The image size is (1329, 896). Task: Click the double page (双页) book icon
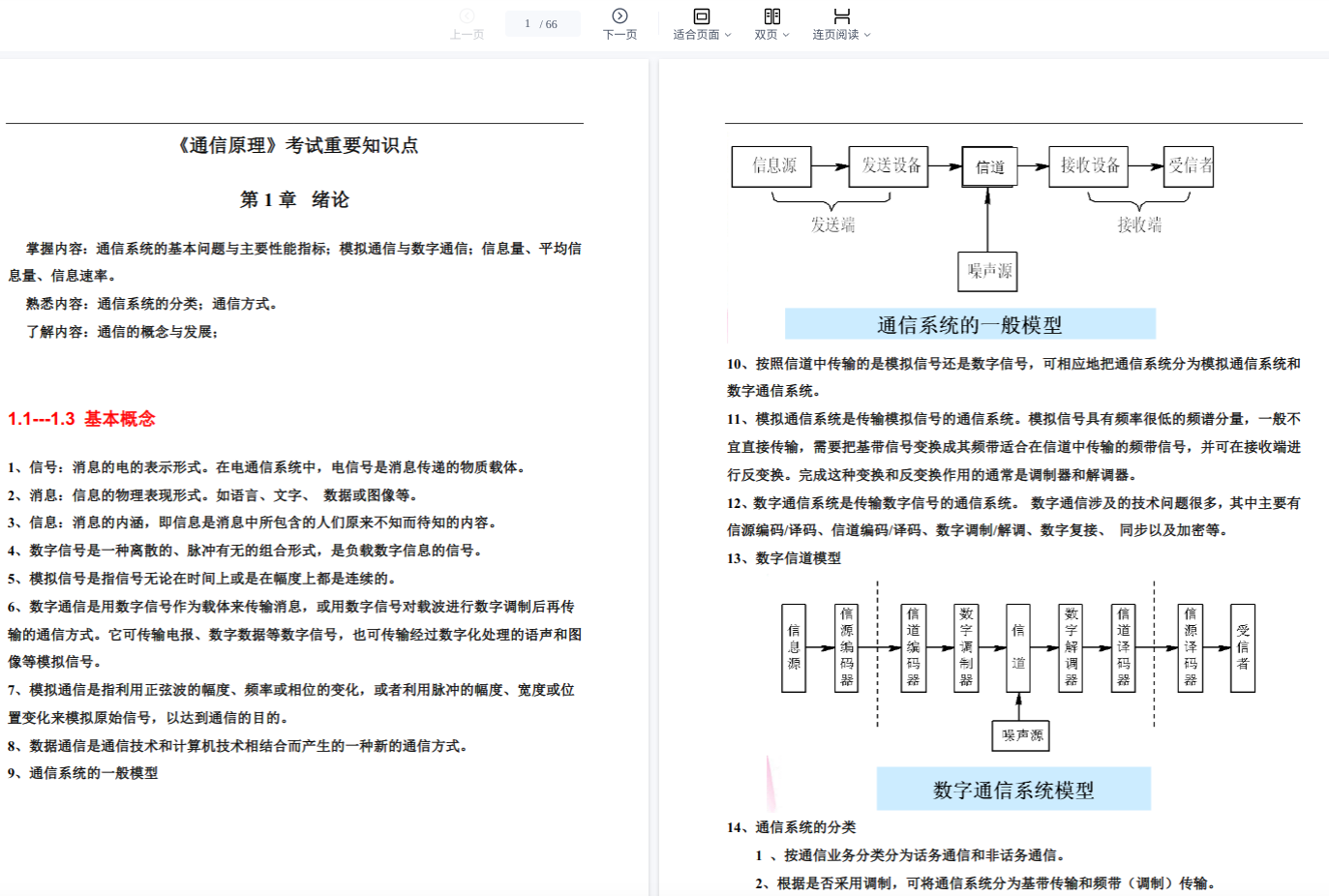tap(771, 16)
